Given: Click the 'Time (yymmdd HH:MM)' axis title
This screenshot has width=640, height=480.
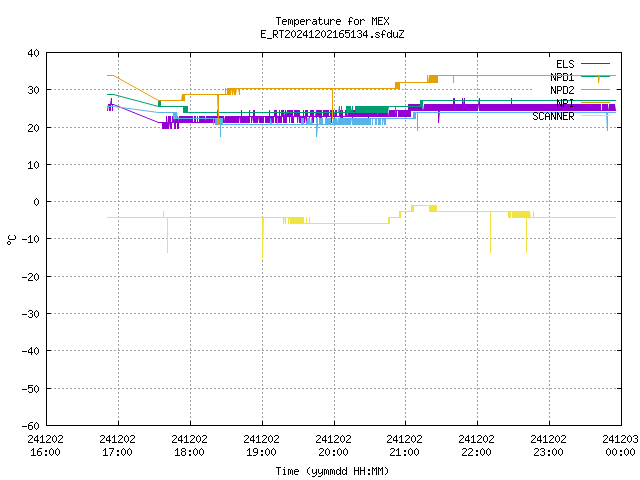Looking at the screenshot, I should point(332,471).
